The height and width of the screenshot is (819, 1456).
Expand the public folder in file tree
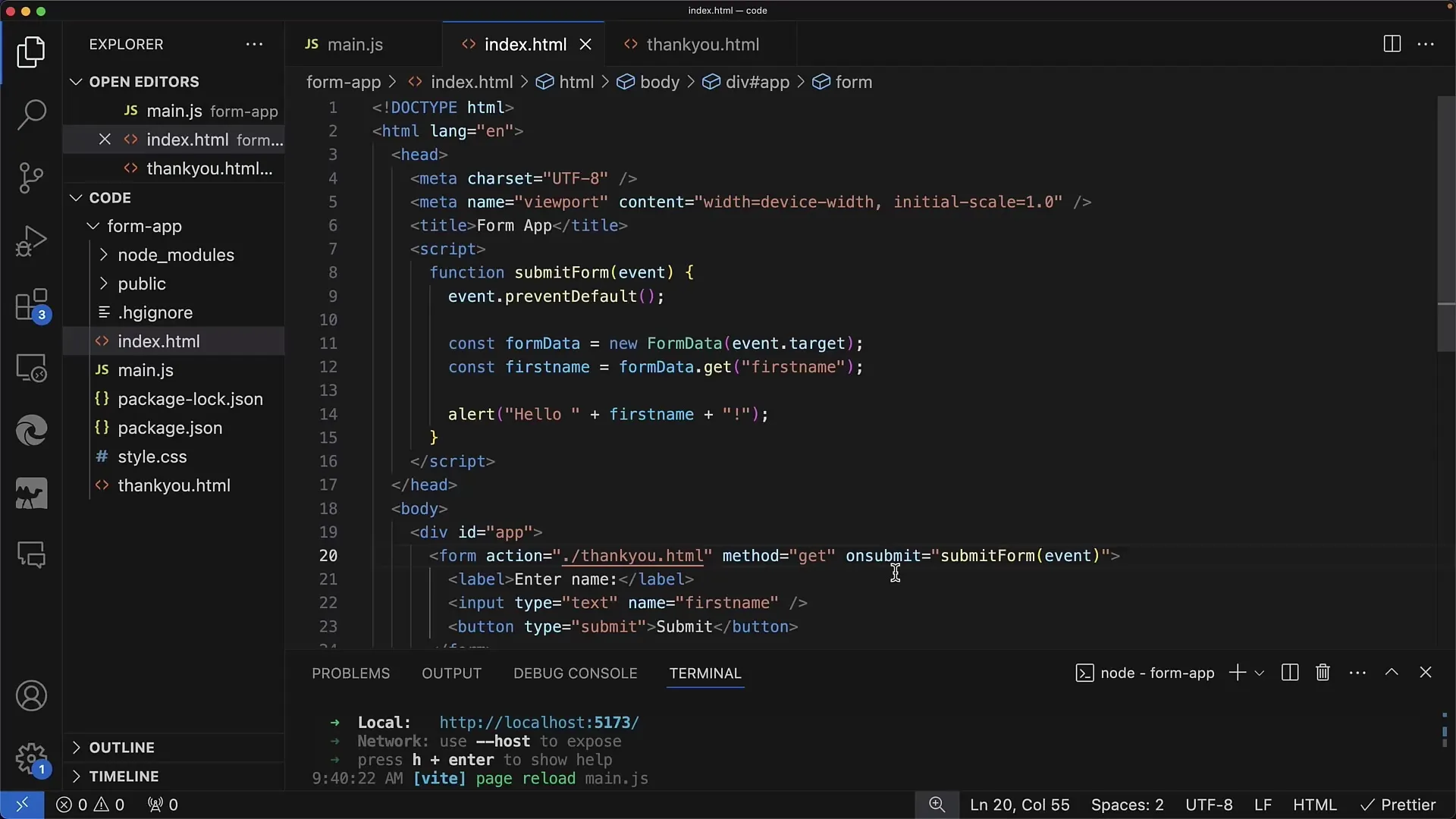(104, 283)
